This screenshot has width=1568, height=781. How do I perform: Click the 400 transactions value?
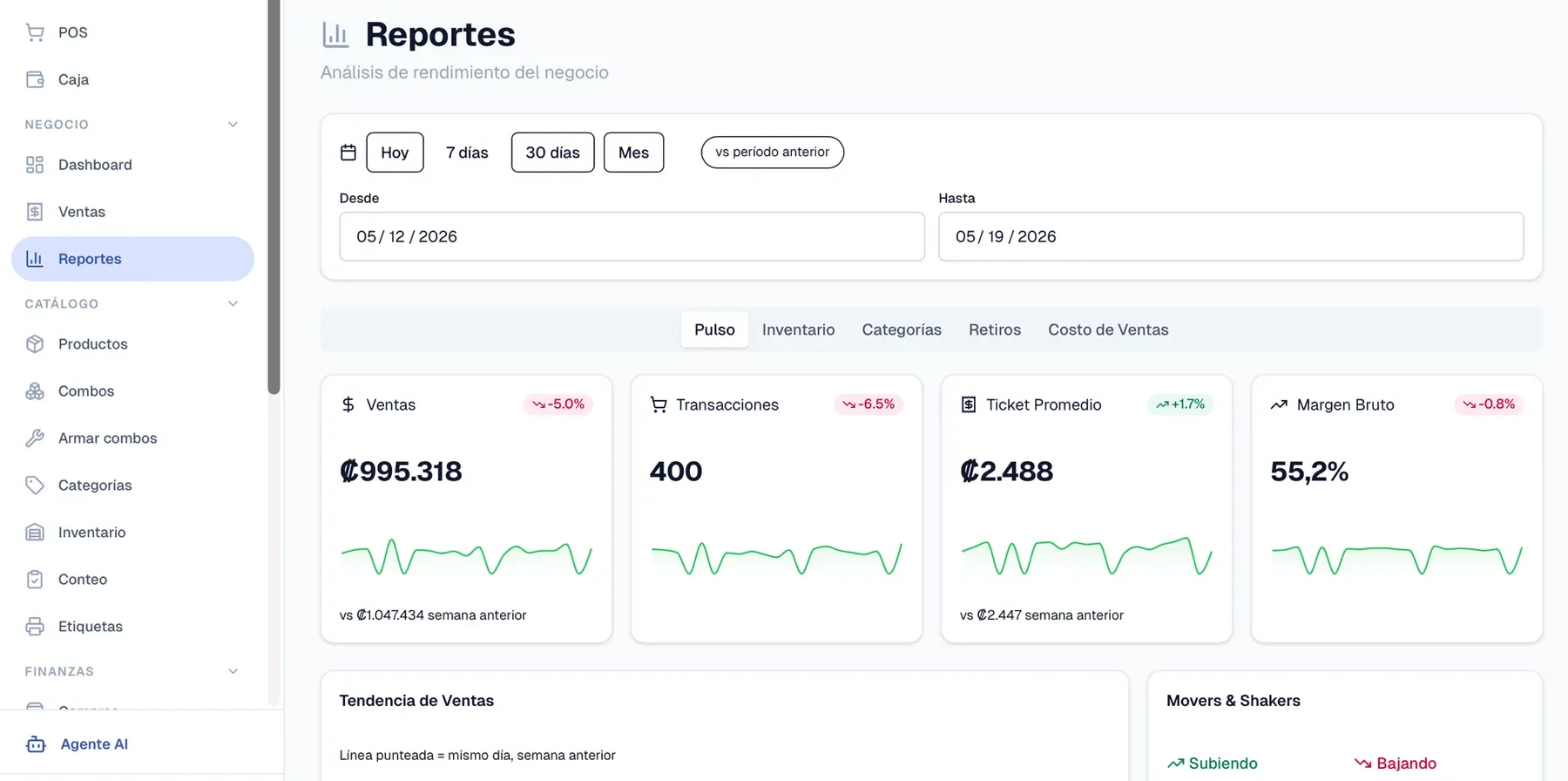click(676, 472)
